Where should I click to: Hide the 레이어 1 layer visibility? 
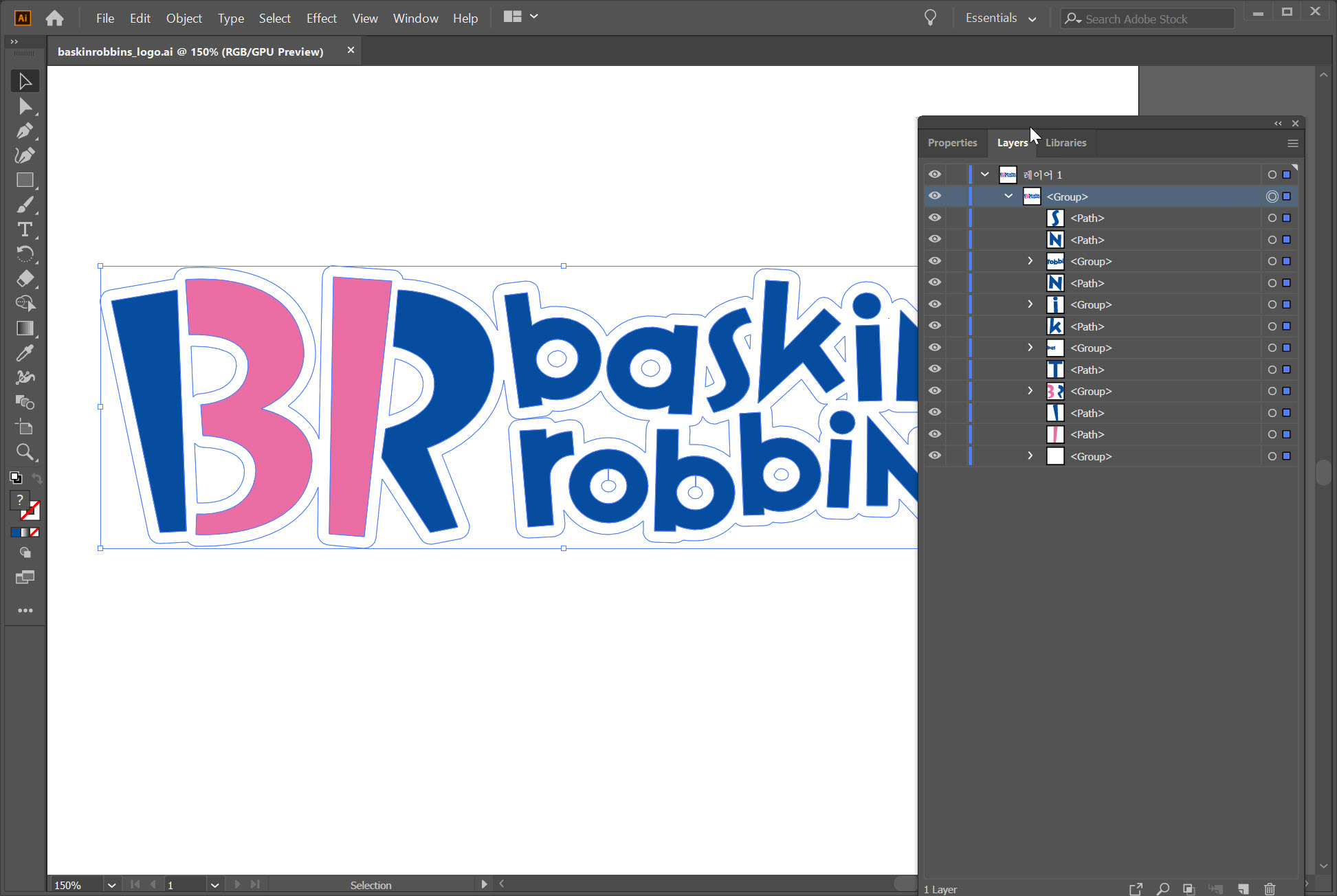click(935, 175)
